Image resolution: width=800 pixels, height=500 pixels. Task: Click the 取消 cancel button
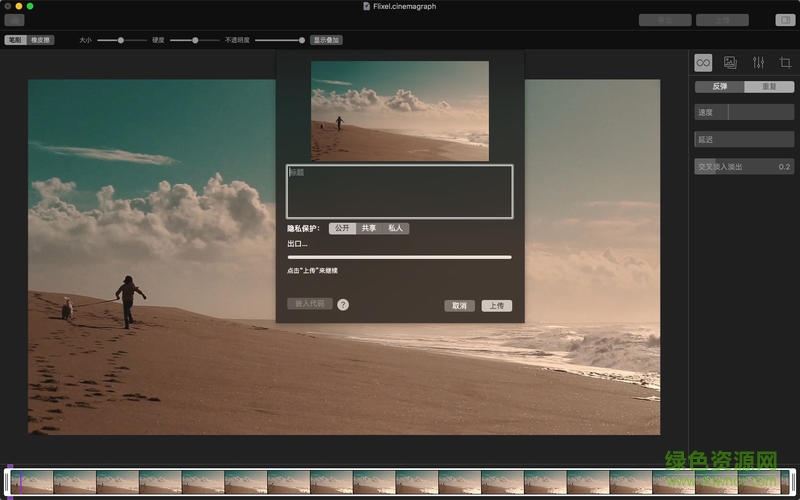tap(459, 306)
